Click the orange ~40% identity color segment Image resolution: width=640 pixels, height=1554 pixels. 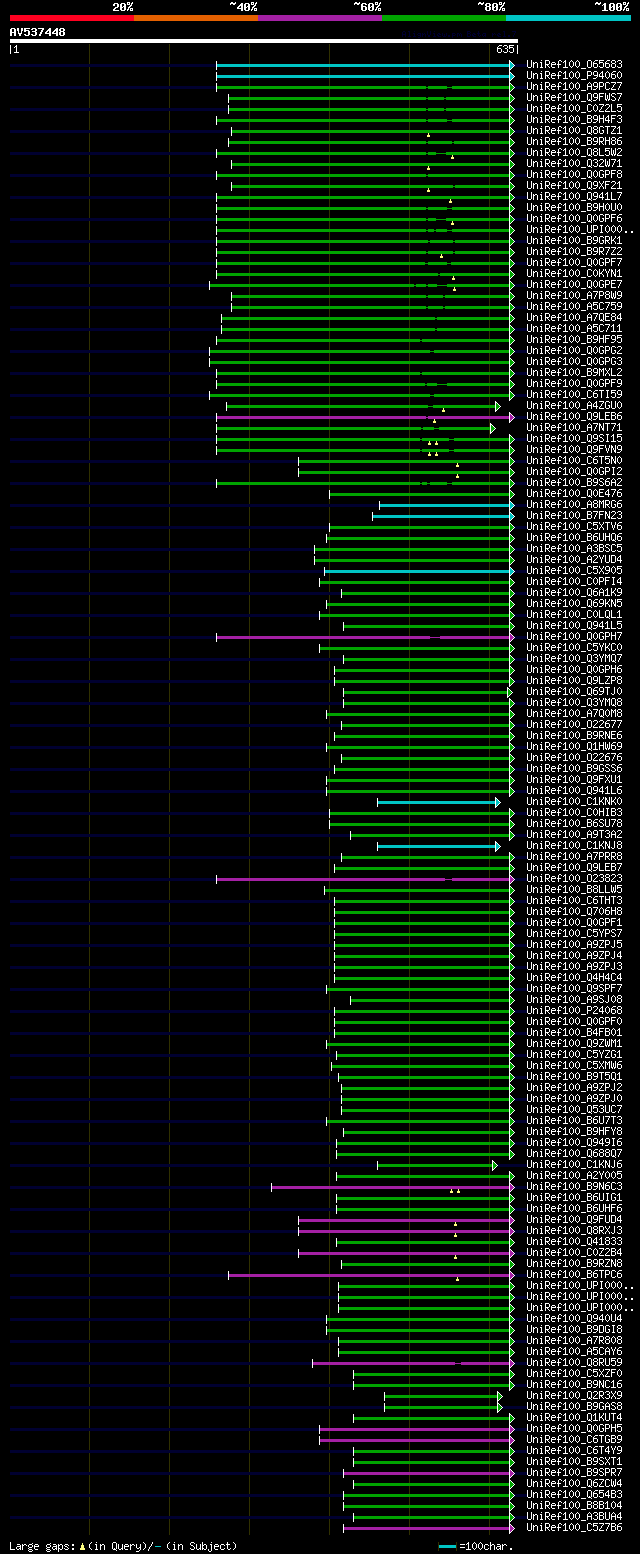[x=196, y=17]
